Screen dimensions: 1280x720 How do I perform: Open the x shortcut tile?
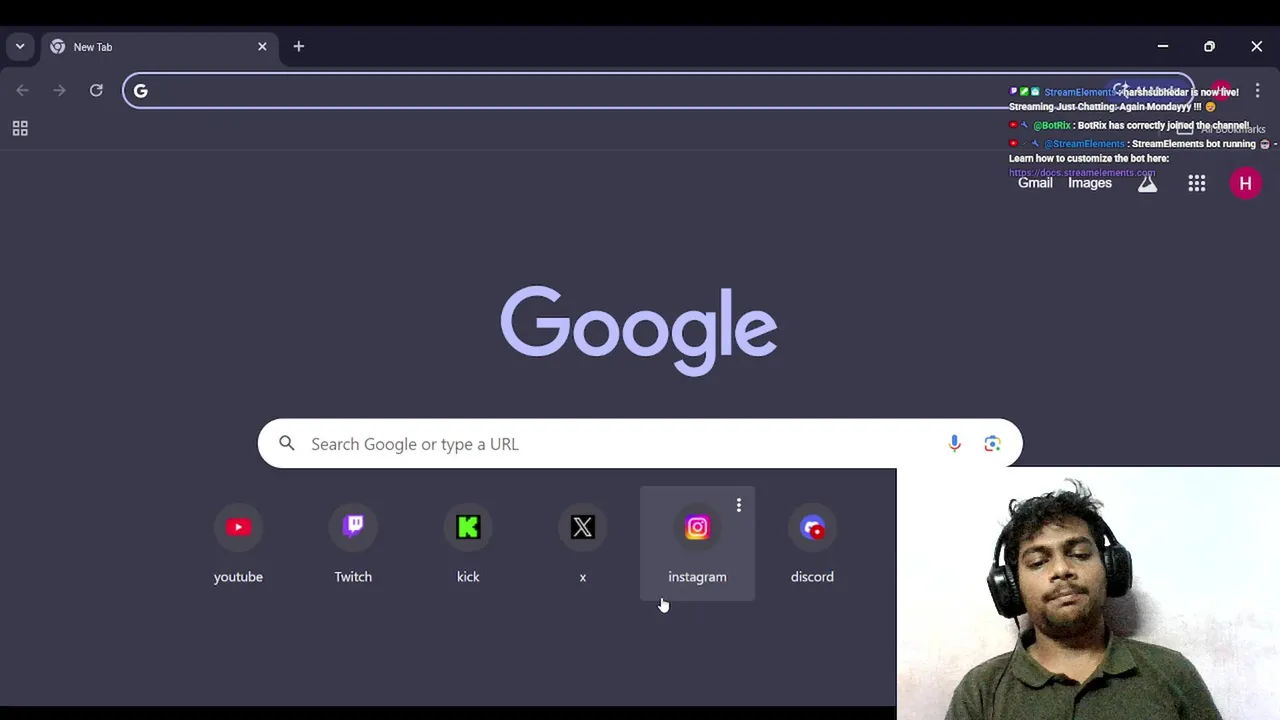pos(583,544)
